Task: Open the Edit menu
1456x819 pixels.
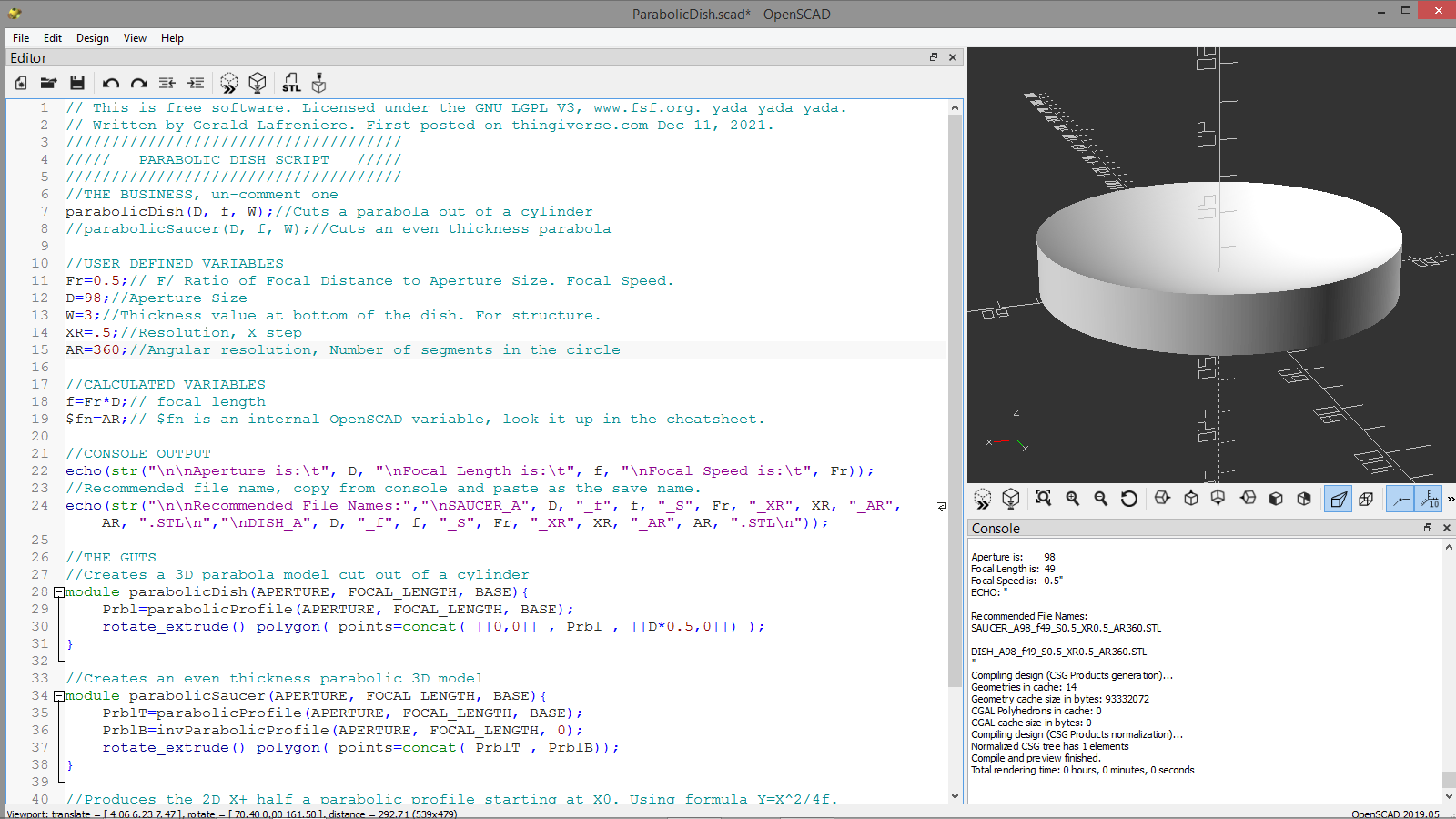Action: [x=53, y=38]
